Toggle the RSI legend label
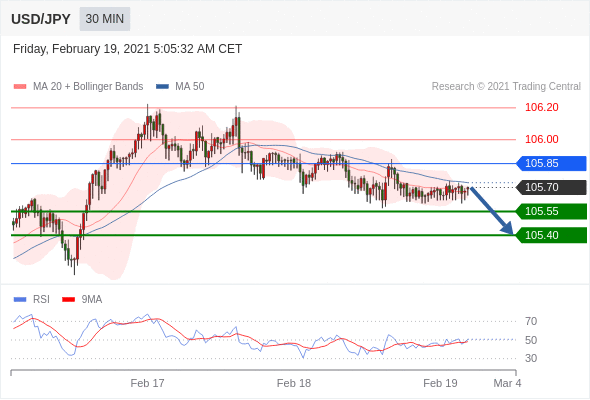The height and width of the screenshot is (400, 590). click(x=41, y=300)
